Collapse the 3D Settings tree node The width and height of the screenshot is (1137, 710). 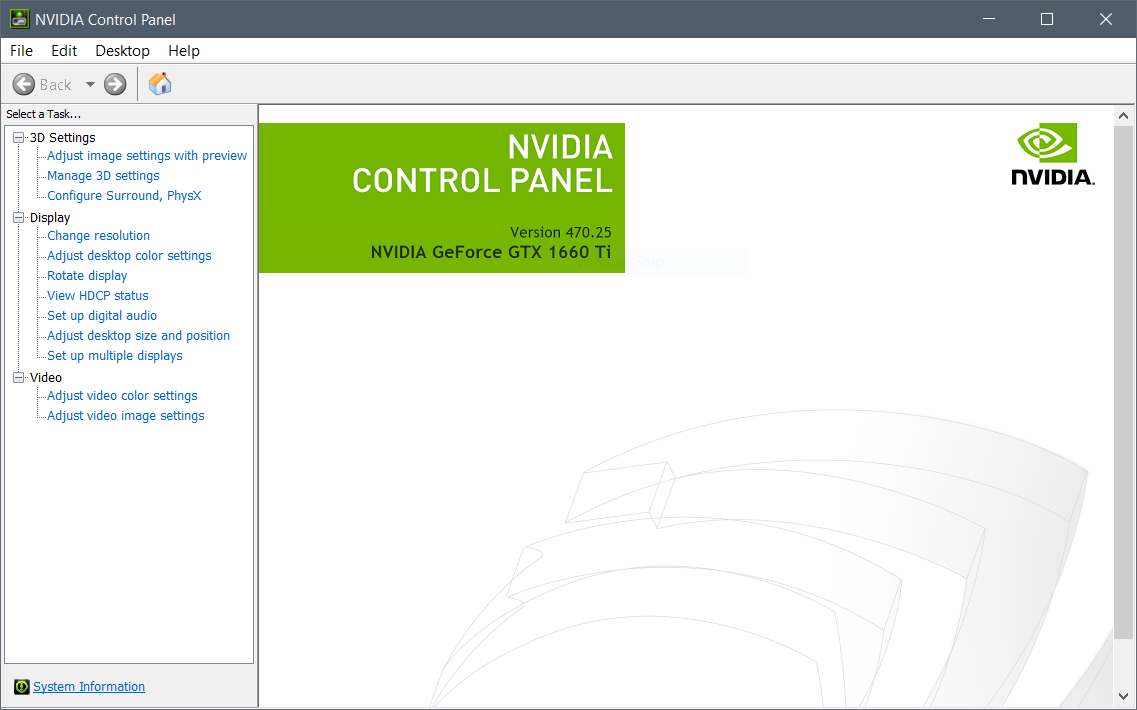point(19,137)
